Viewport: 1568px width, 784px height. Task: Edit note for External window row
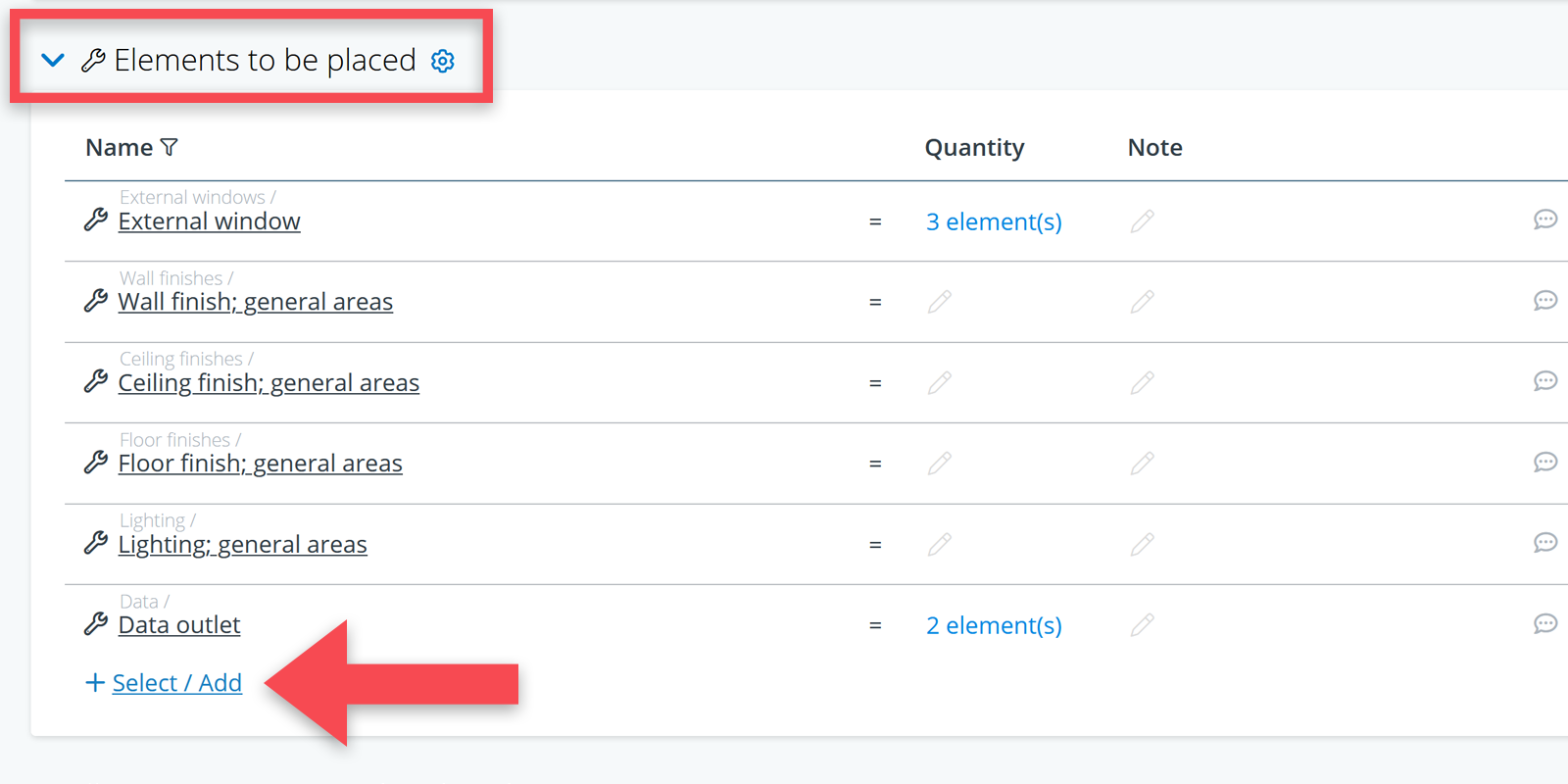(x=1142, y=221)
